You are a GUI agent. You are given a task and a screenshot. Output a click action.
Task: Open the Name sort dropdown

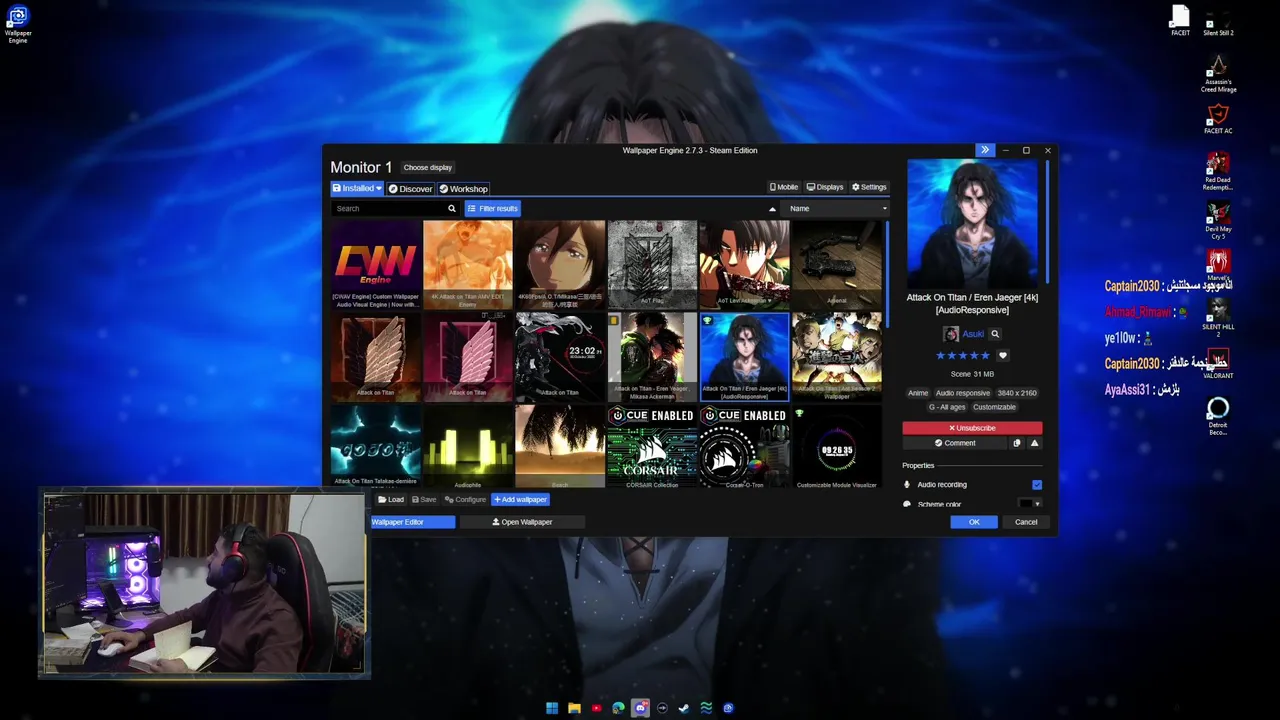[x=838, y=208]
